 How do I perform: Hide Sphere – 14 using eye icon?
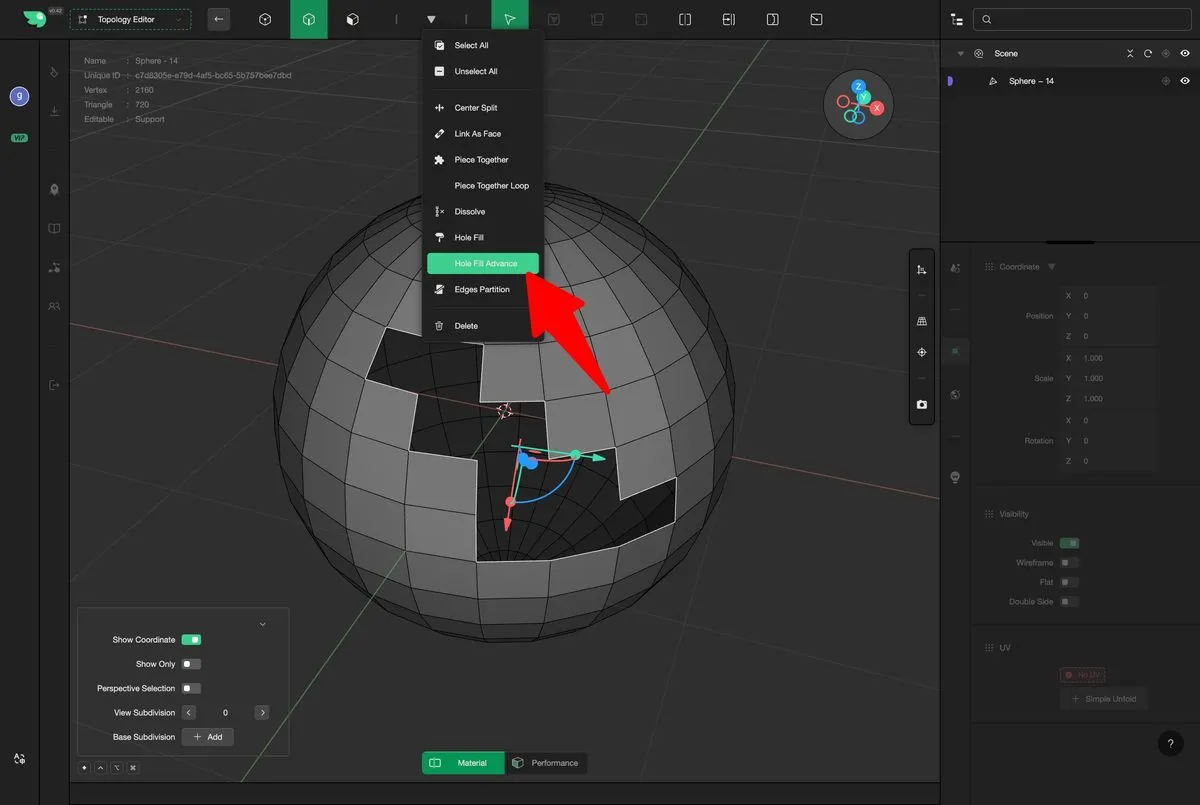tap(1185, 81)
